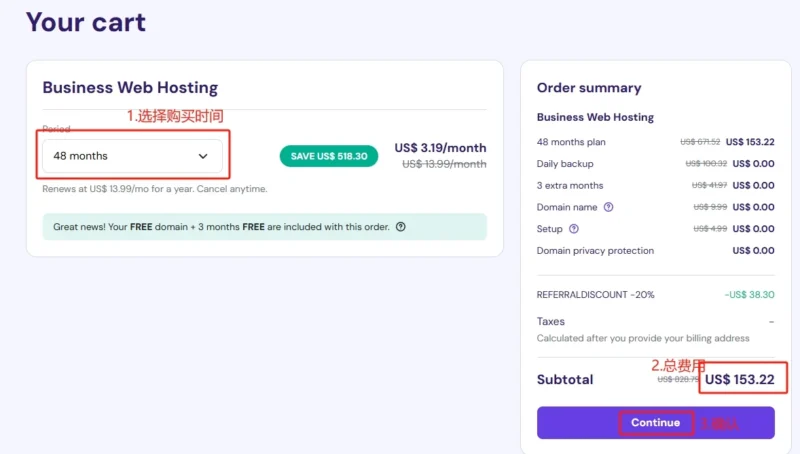Image resolution: width=800 pixels, height=454 pixels.
Task: Click the dropdown chevron arrow beside 48 months
Action: [203, 156]
